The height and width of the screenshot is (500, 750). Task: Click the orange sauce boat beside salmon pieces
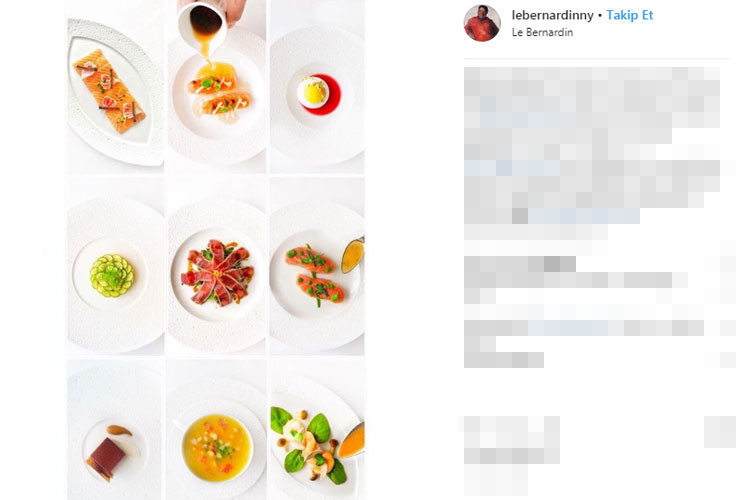click(x=353, y=255)
